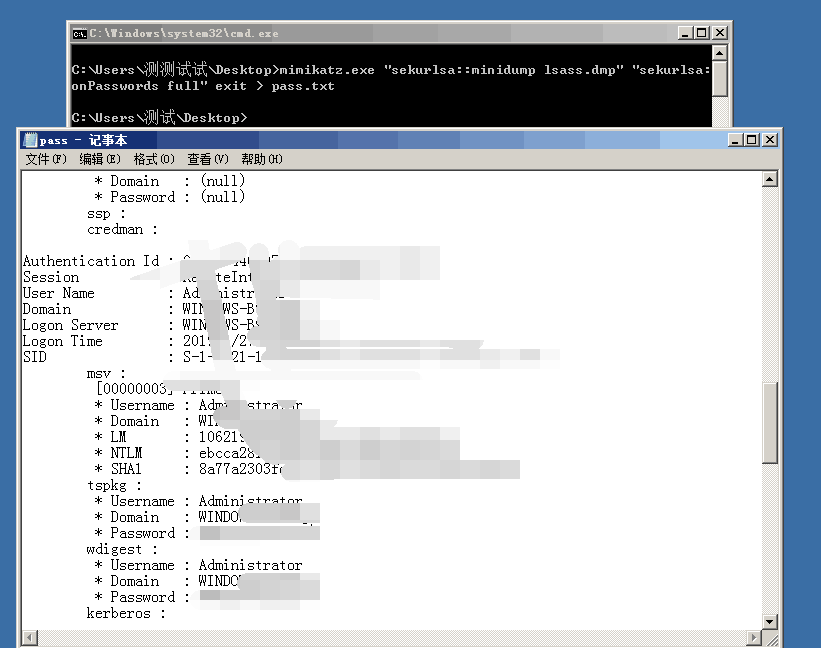Click the cmd window scrollbar thumb
The height and width of the screenshot is (648, 821).
[720, 79]
